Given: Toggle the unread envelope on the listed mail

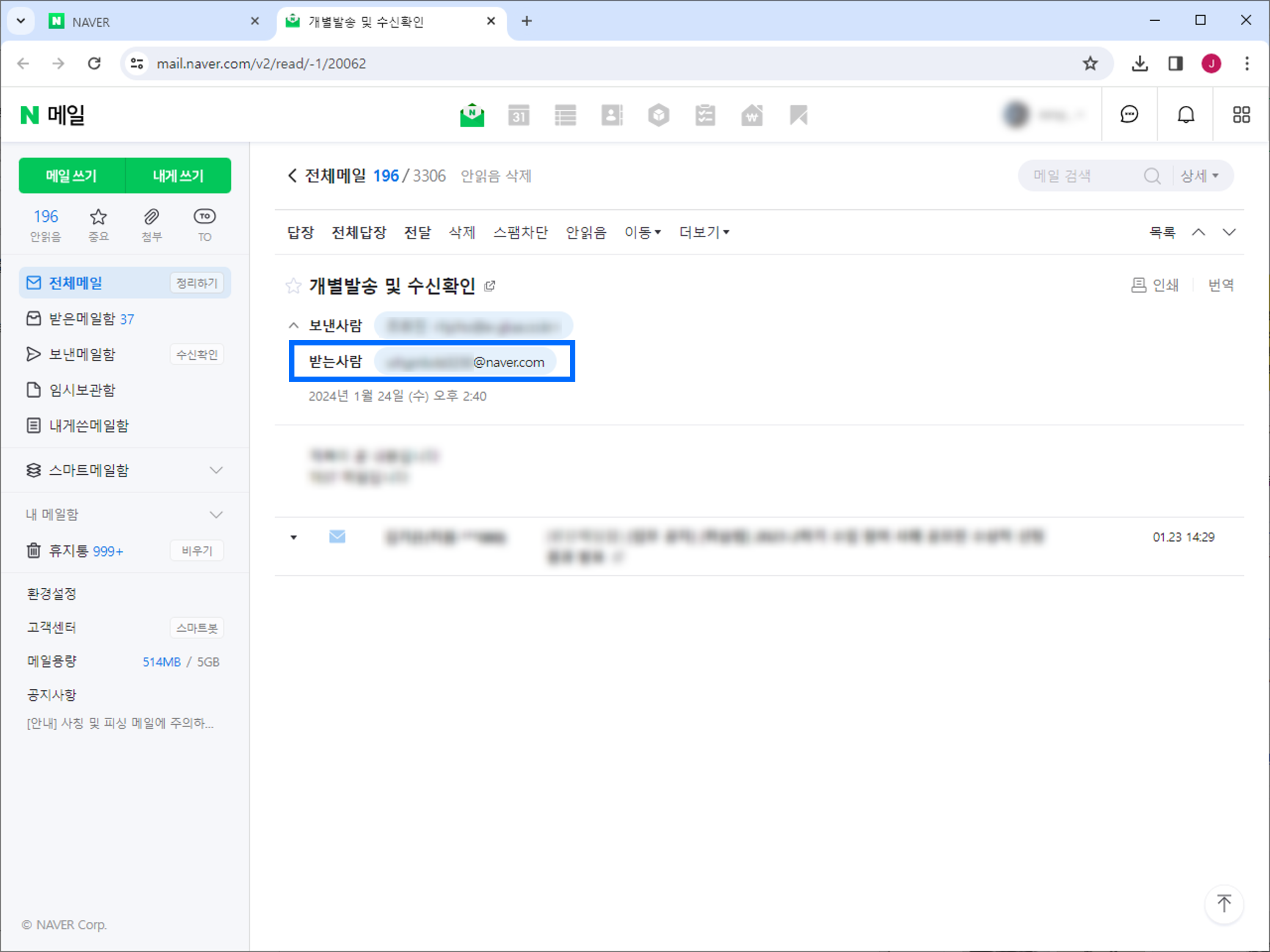Looking at the screenshot, I should (337, 537).
